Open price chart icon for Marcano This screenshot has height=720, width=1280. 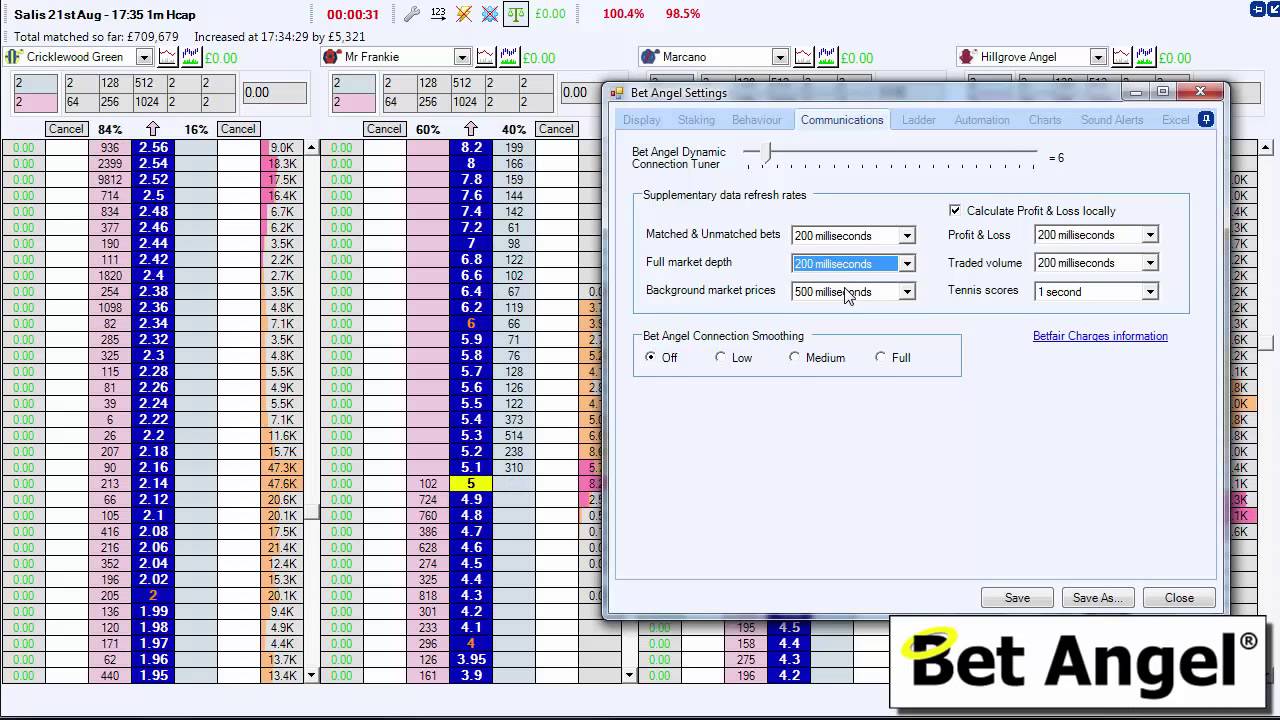coord(803,57)
